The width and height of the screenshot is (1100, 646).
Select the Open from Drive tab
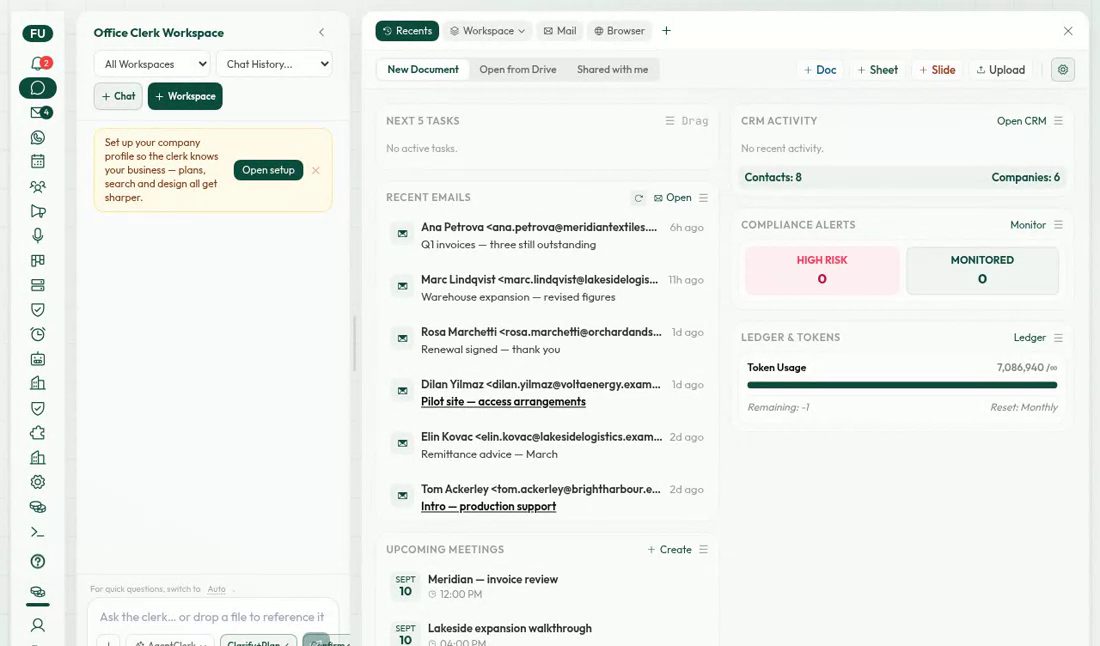518,69
